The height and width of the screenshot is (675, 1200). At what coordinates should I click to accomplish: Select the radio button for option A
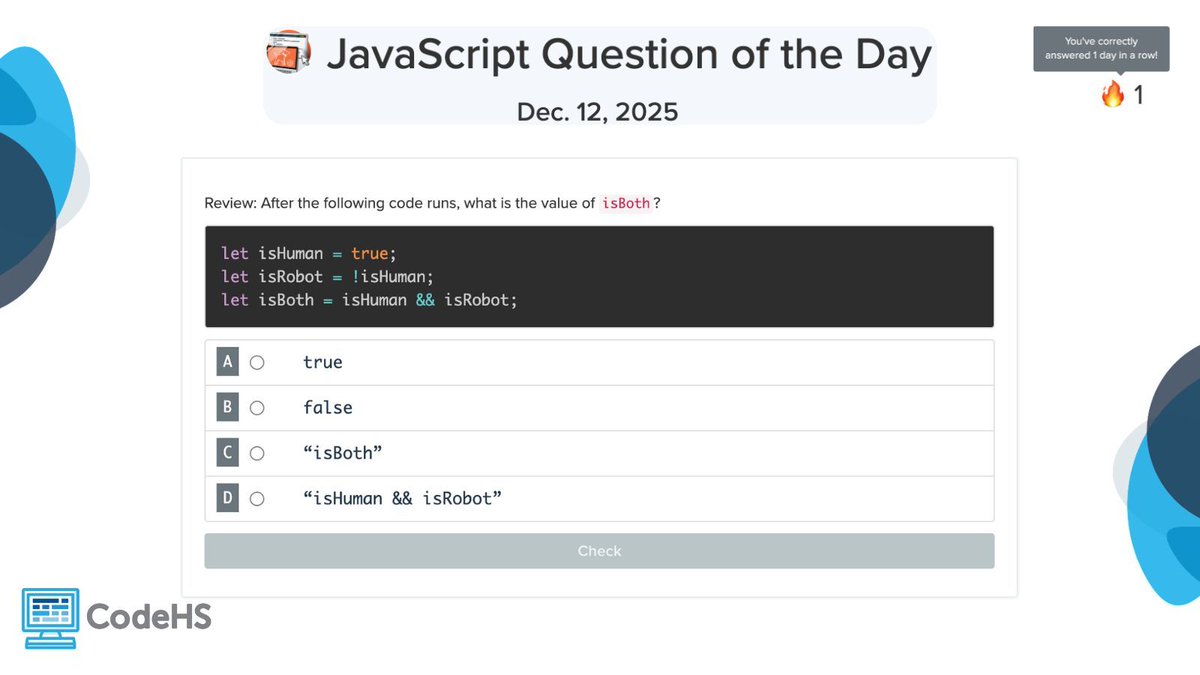tap(257, 363)
